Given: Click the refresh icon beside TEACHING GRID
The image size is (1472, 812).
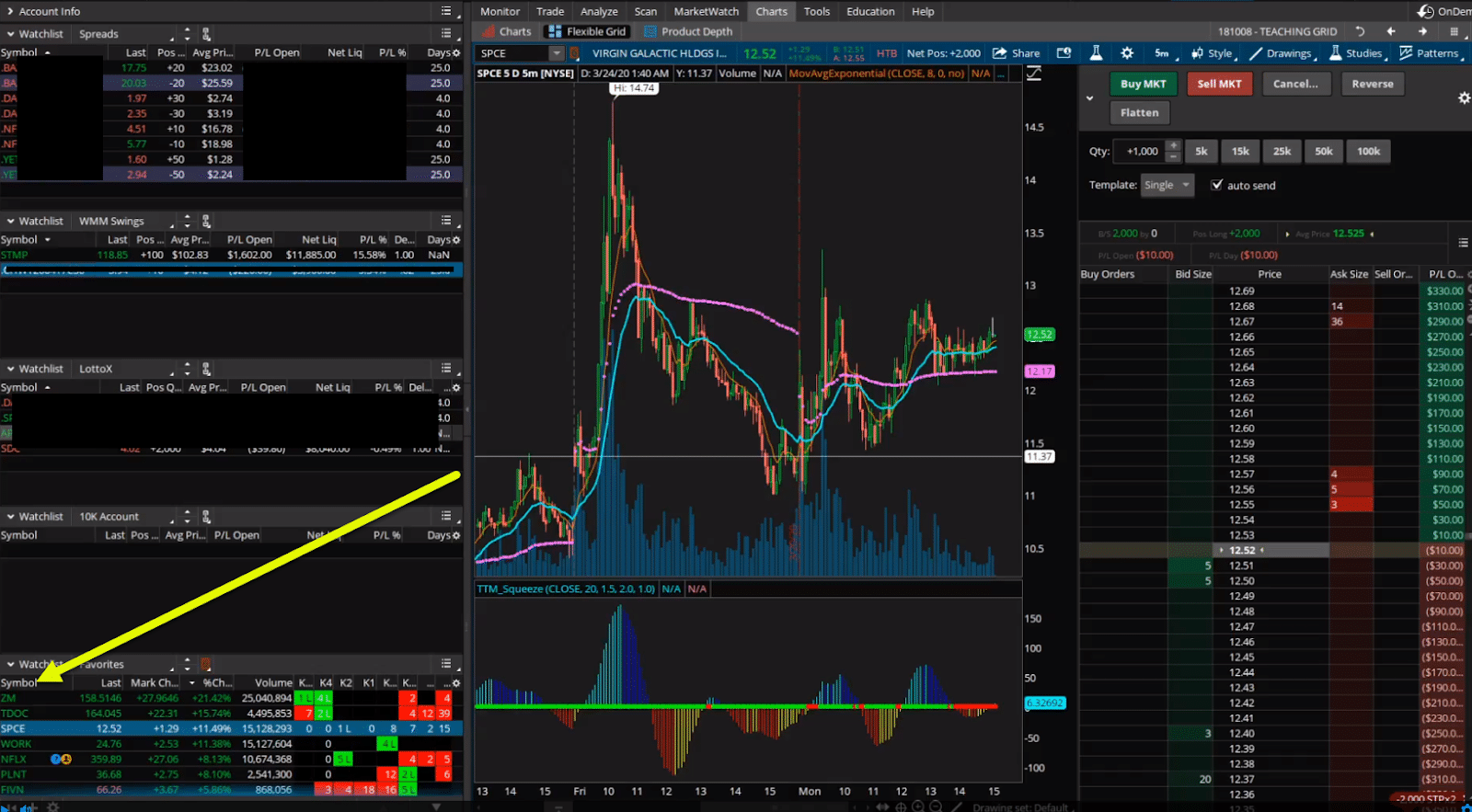Looking at the screenshot, I should click(1360, 31).
